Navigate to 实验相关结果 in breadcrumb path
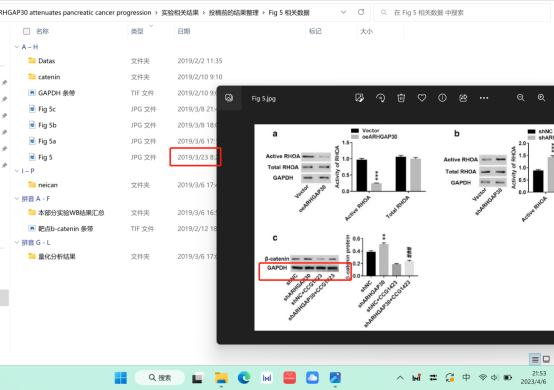Image resolution: width=554 pixels, height=390 pixels. (x=180, y=13)
